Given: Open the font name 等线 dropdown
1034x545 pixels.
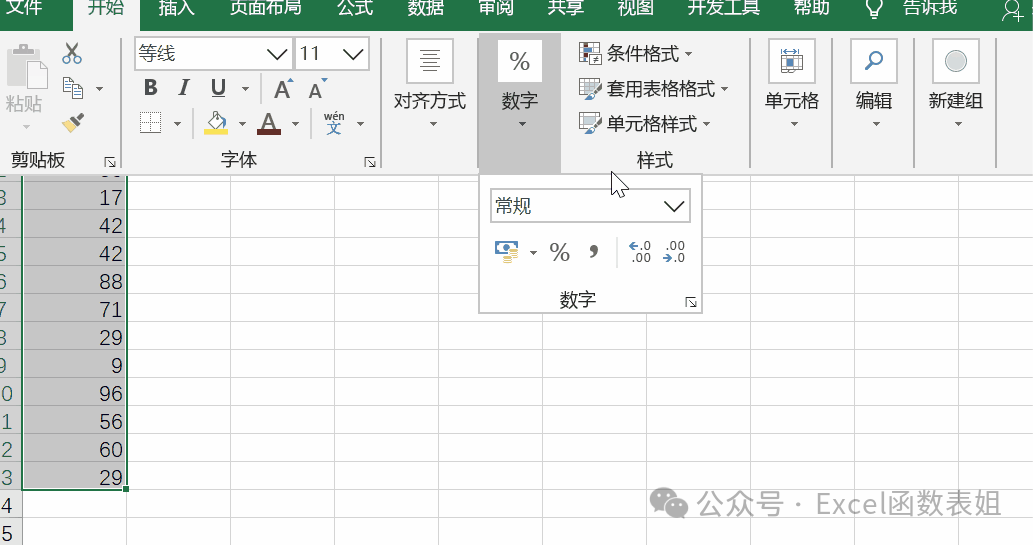Looking at the screenshot, I should coord(277,54).
